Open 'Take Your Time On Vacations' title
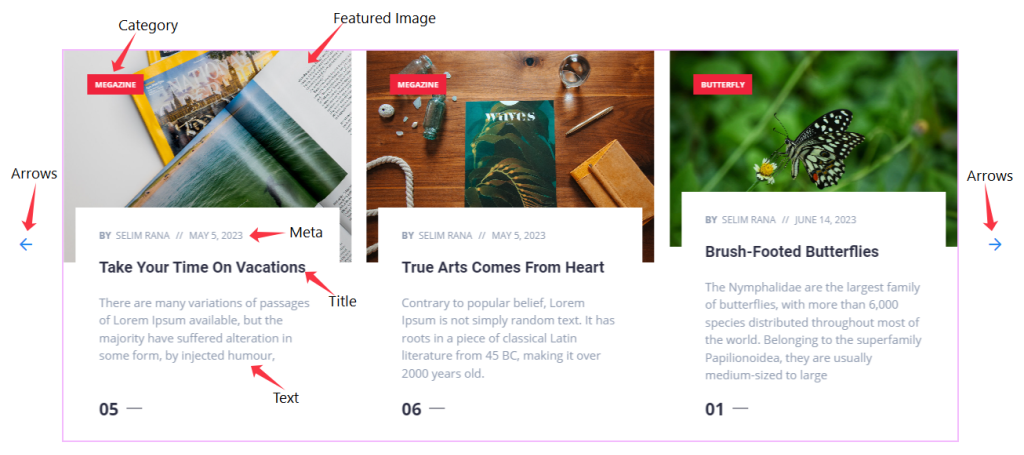Image resolution: width=1024 pixels, height=455 pixels. tap(202, 267)
